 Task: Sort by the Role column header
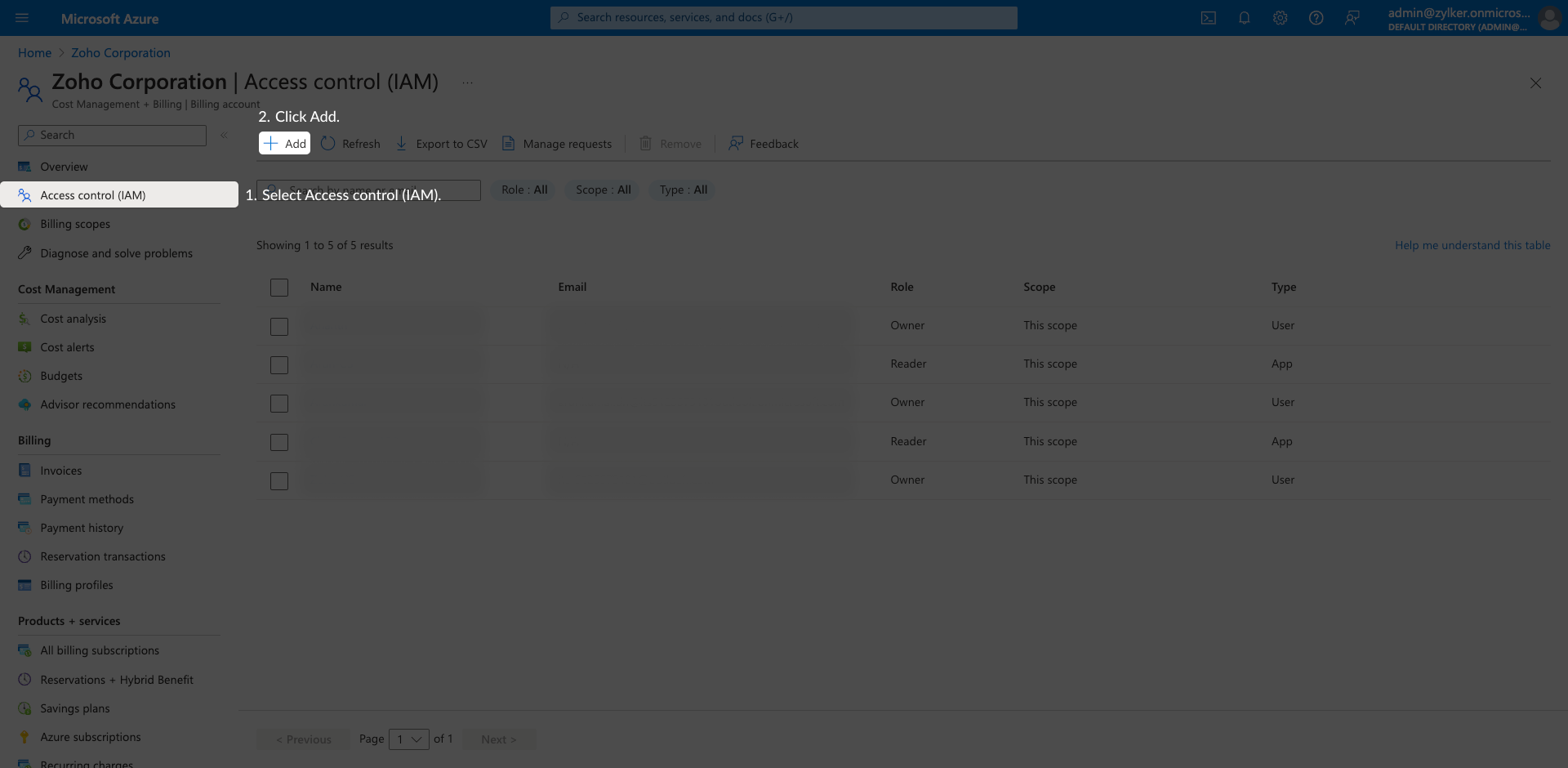[902, 287]
